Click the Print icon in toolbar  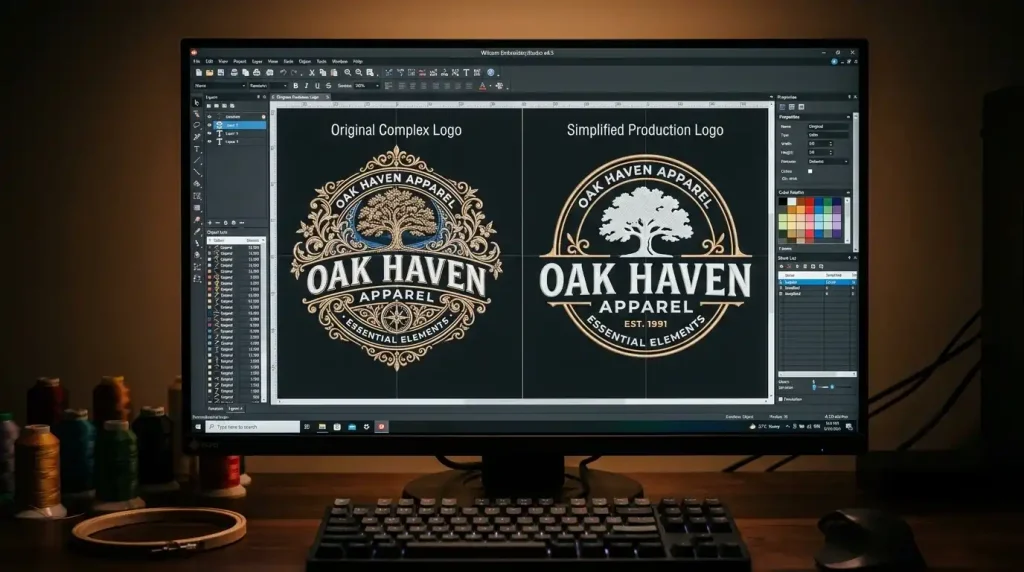pos(233,73)
